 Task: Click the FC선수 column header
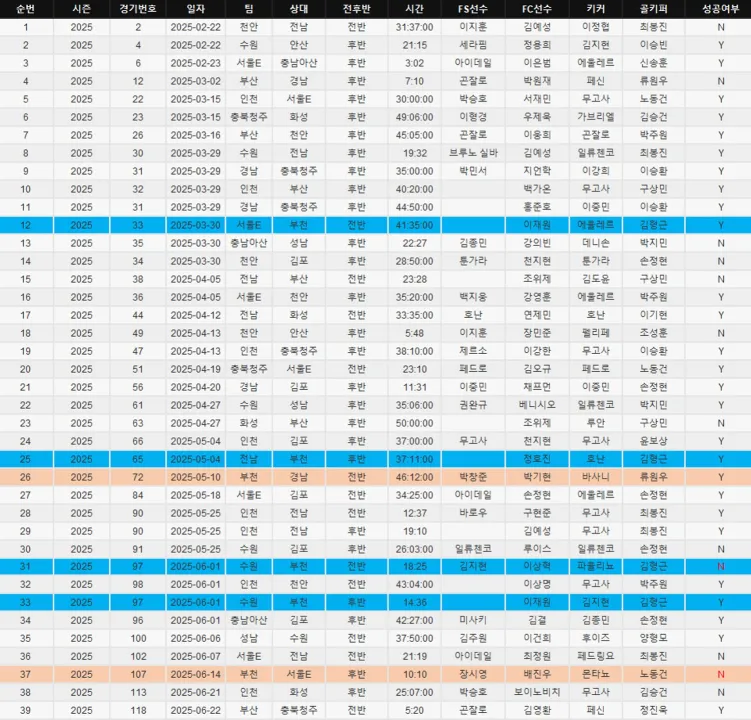[x=535, y=9]
